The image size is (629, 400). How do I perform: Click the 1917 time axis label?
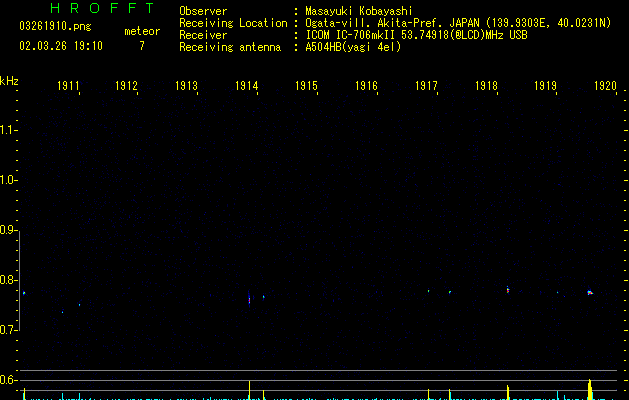point(426,86)
